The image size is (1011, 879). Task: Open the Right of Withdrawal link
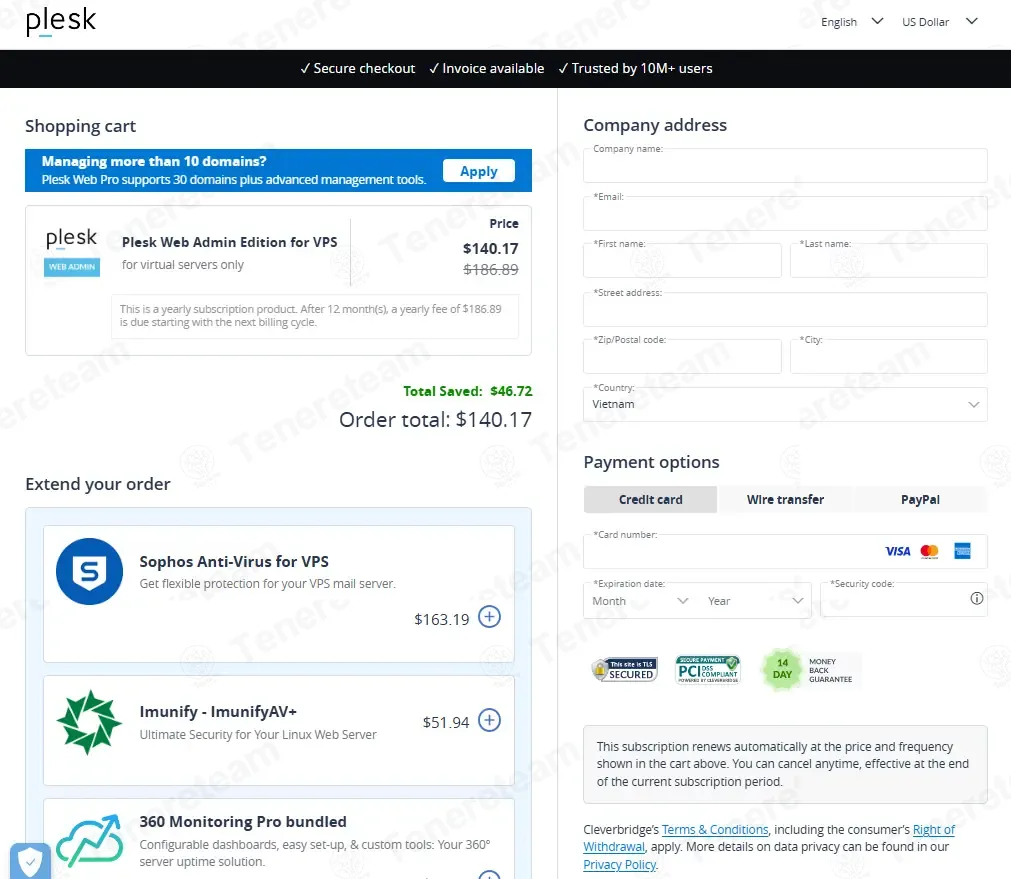tap(934, 830)
